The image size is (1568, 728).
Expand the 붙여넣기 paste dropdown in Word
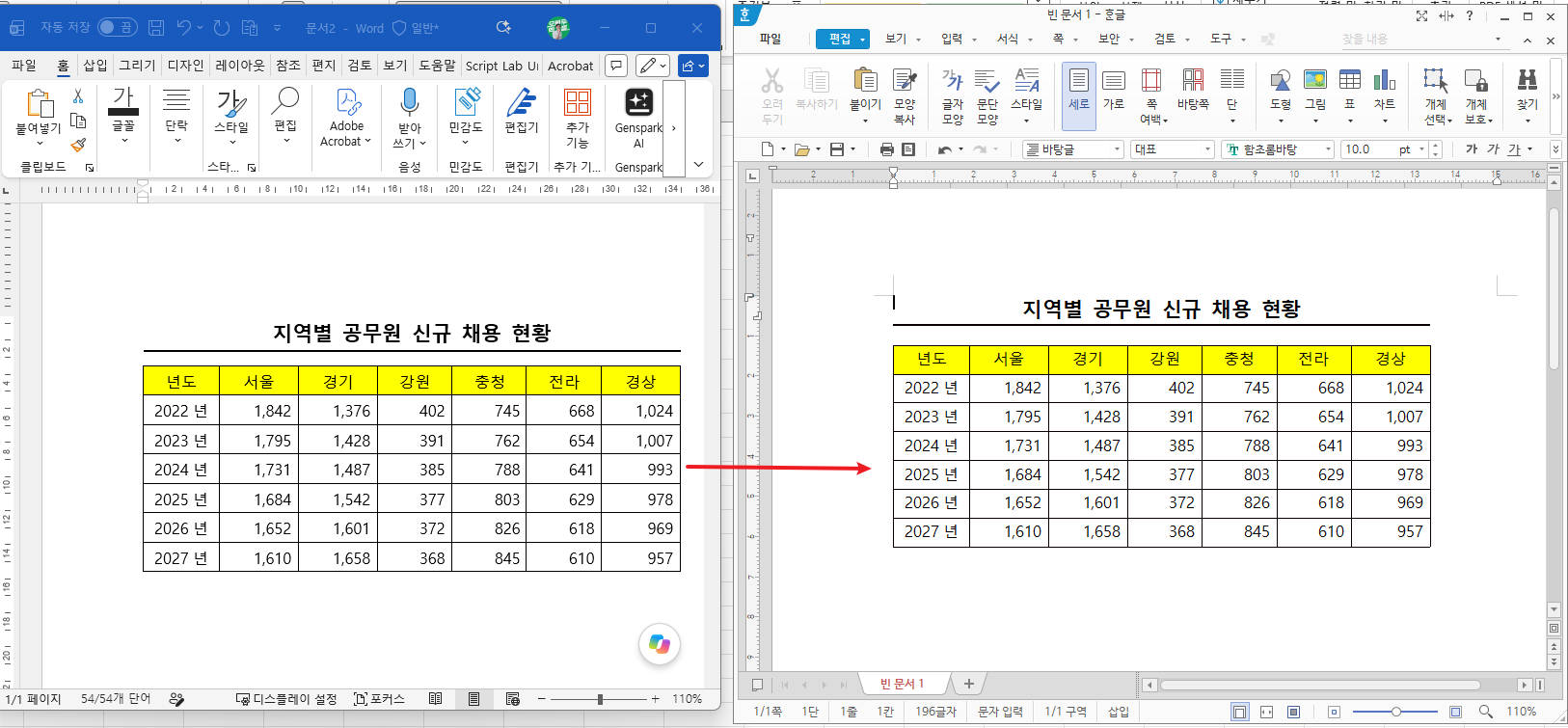(39, 143)
